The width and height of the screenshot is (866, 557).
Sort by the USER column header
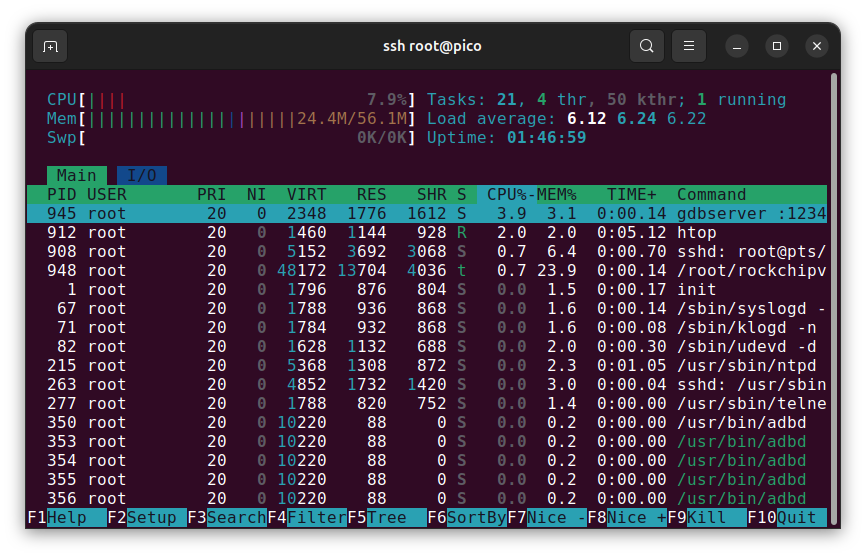pyautogui.click(x=107, y=194)
